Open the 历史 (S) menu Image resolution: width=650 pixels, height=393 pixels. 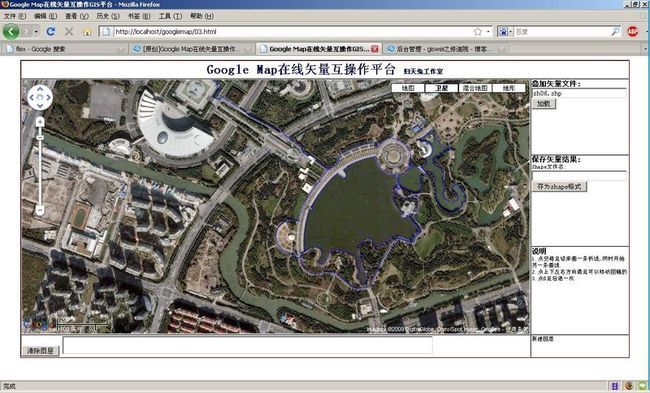coord(108,16)
